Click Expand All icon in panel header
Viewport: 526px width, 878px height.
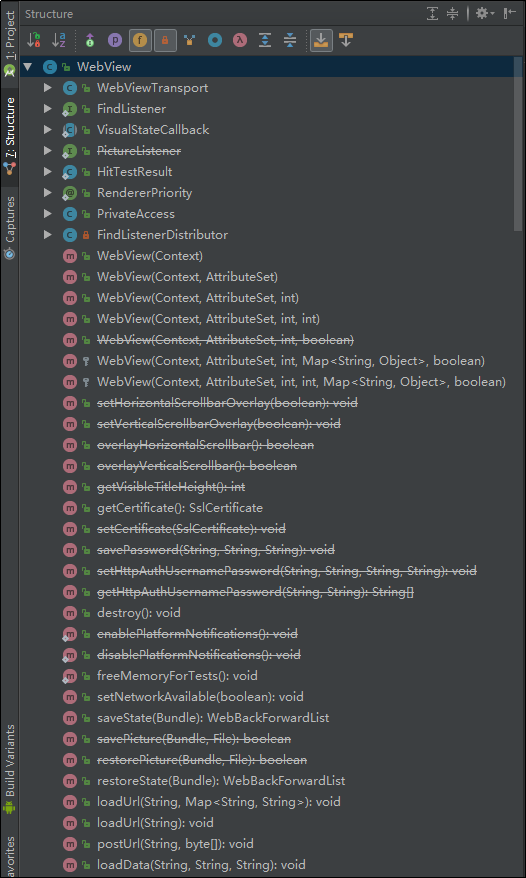[432, 13]
